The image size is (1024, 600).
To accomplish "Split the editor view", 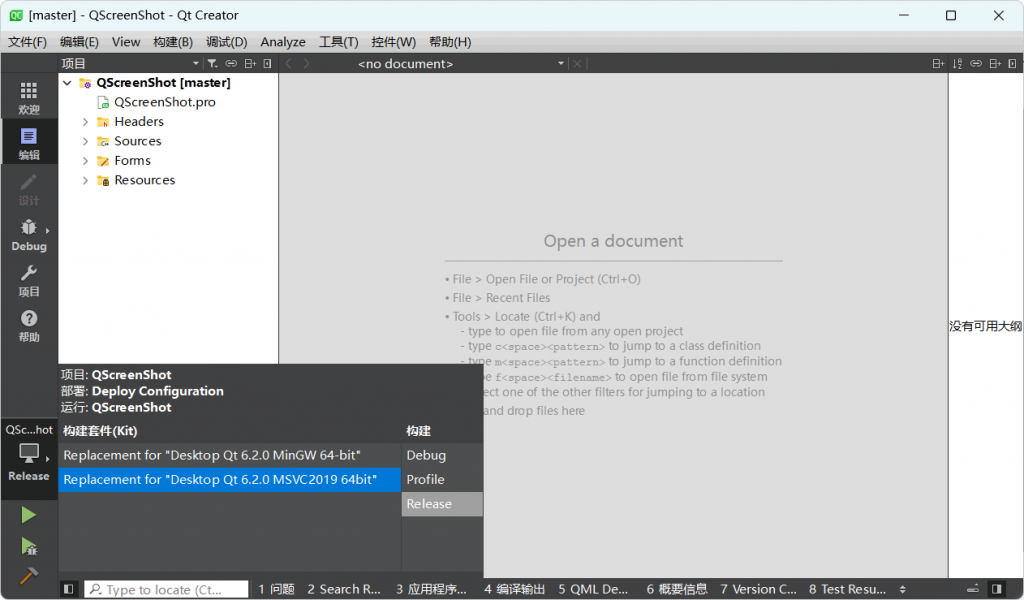I will click(x=938, y=63).
